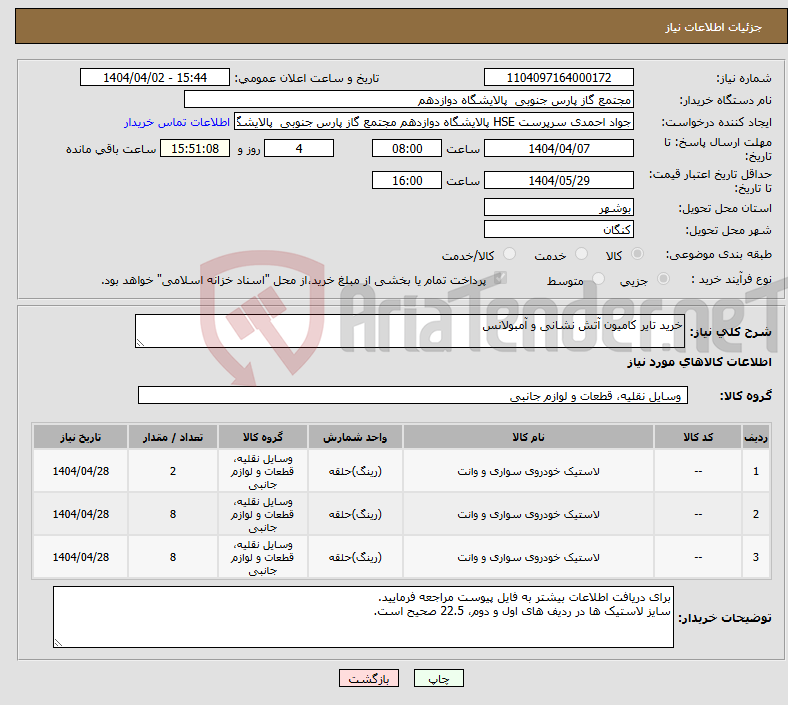788x705 pixels.
Task: Click the بازگشت (Back) button
Action: tap(368, 678)
